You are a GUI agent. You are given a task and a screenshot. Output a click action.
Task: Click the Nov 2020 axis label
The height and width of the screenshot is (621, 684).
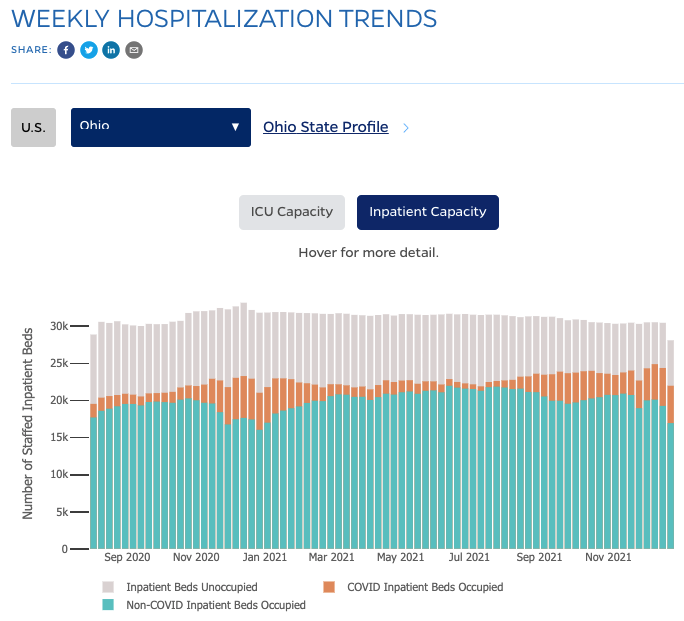[x=196, y=557]
